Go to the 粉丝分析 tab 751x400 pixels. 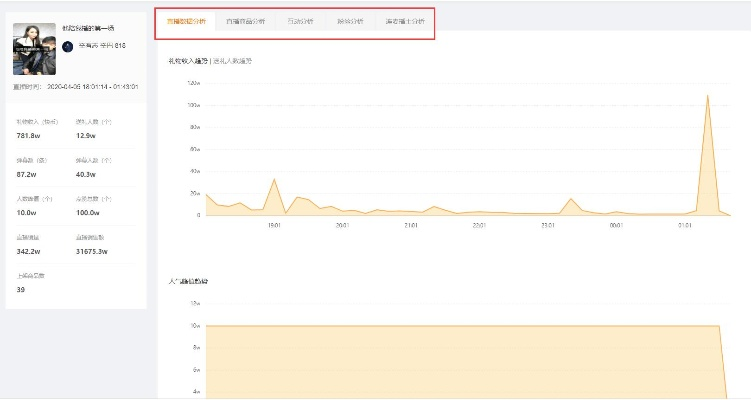(350, 21)
